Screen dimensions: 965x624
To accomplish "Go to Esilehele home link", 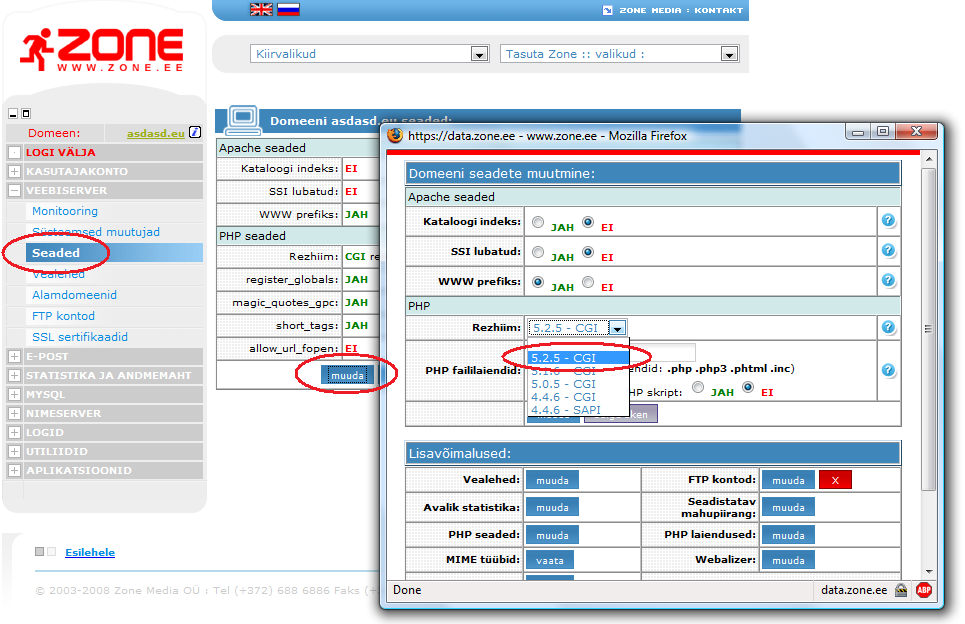I will [90, 553].
